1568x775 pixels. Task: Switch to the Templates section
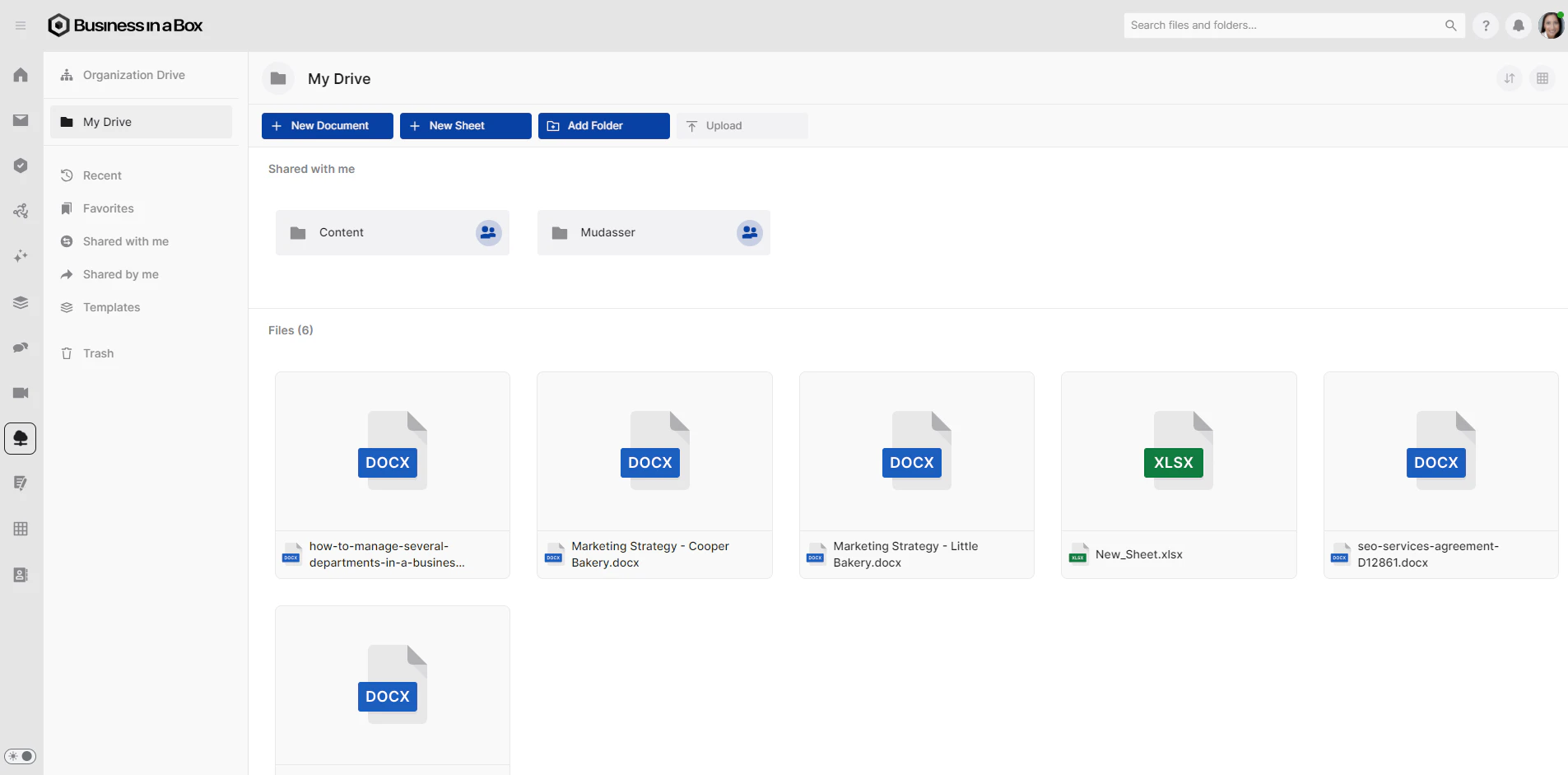tap(111, 307)
